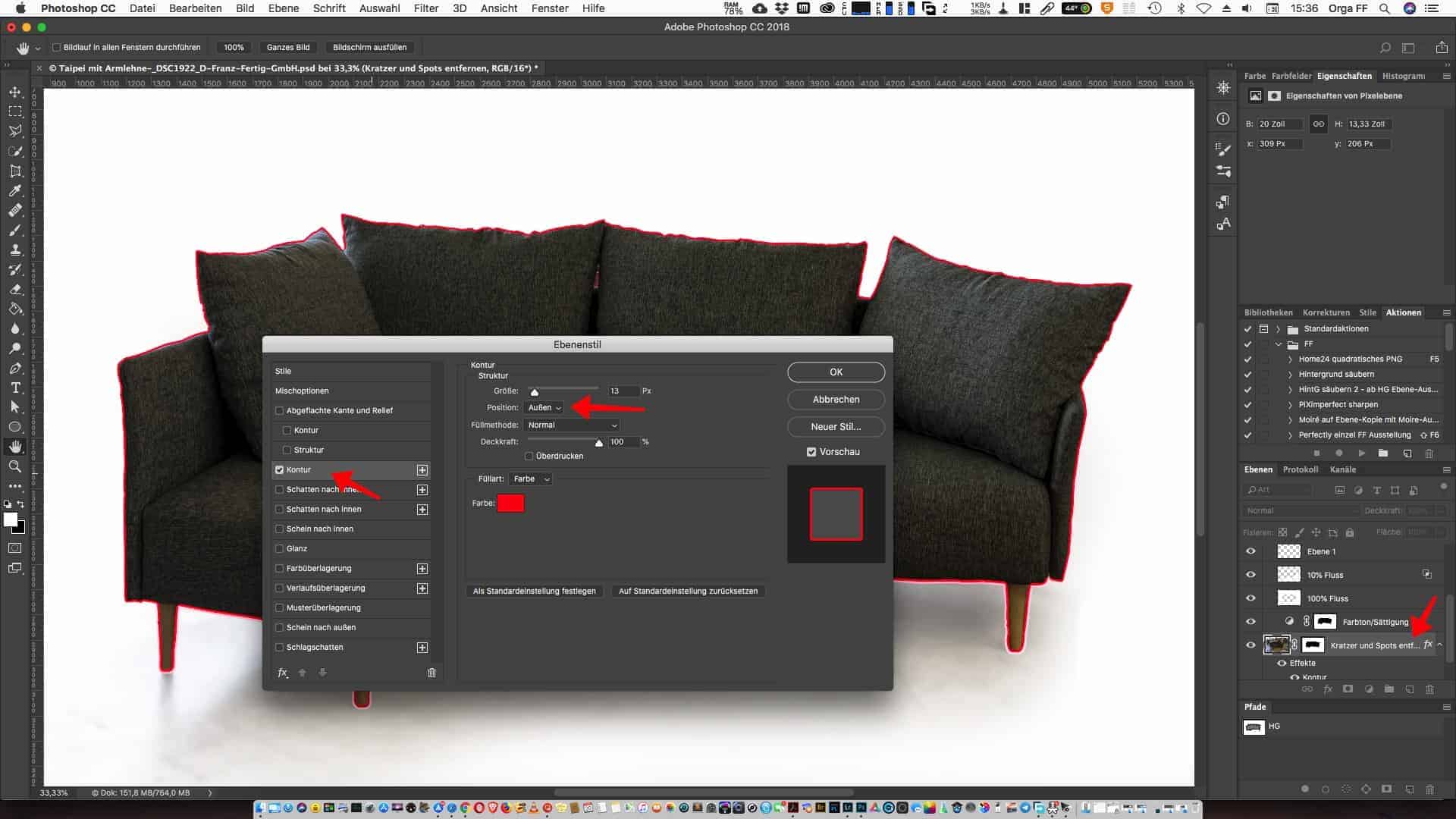Select the Clone Stamp tool
This screenshot has height=819, width=1456.
tap(15, 249)
